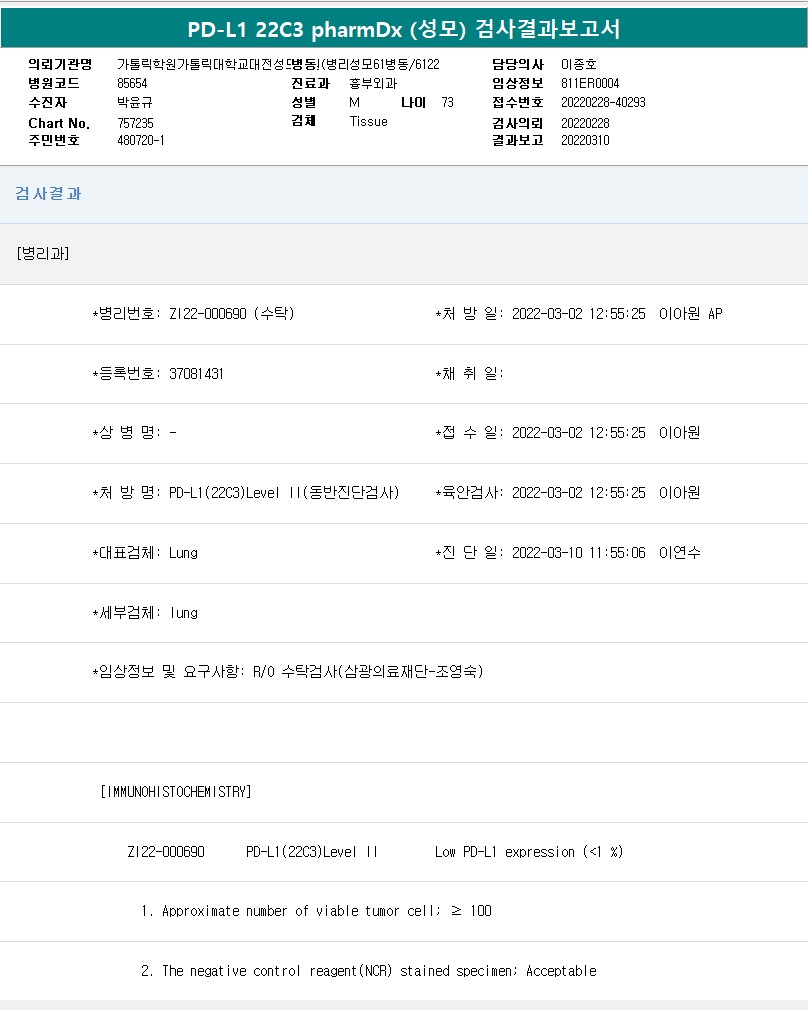Click the 검사결과 section heading
The width and height of the screenshot is (808, 1010).
point(48,194)
